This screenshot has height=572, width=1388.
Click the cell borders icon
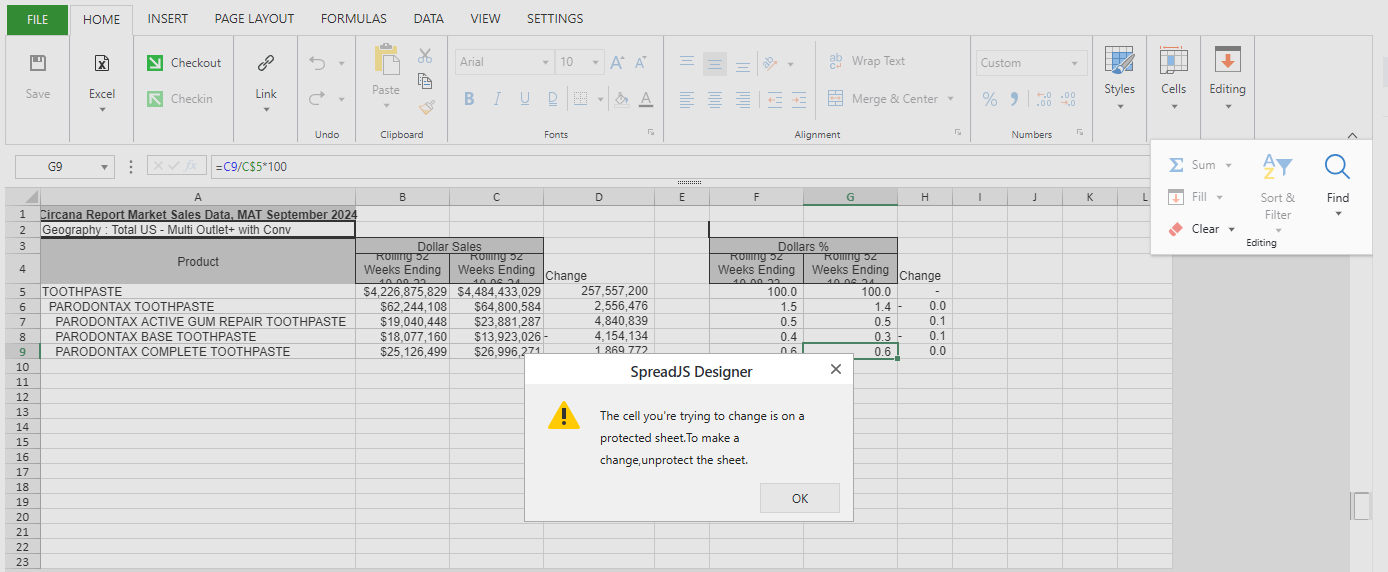pyautogui.click(x=580, y=99)
